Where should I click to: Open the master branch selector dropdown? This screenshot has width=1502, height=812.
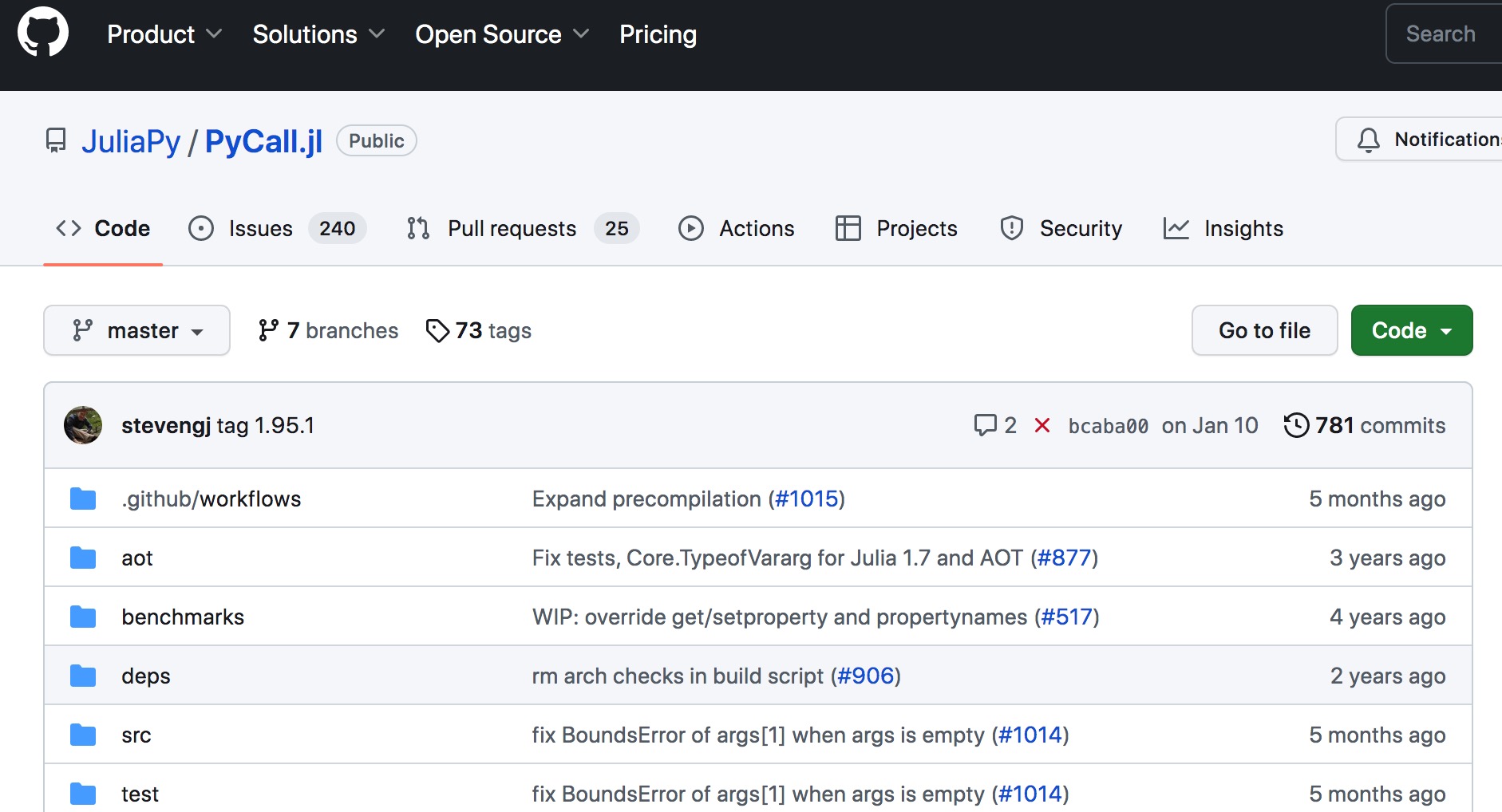tap(136, 330)
